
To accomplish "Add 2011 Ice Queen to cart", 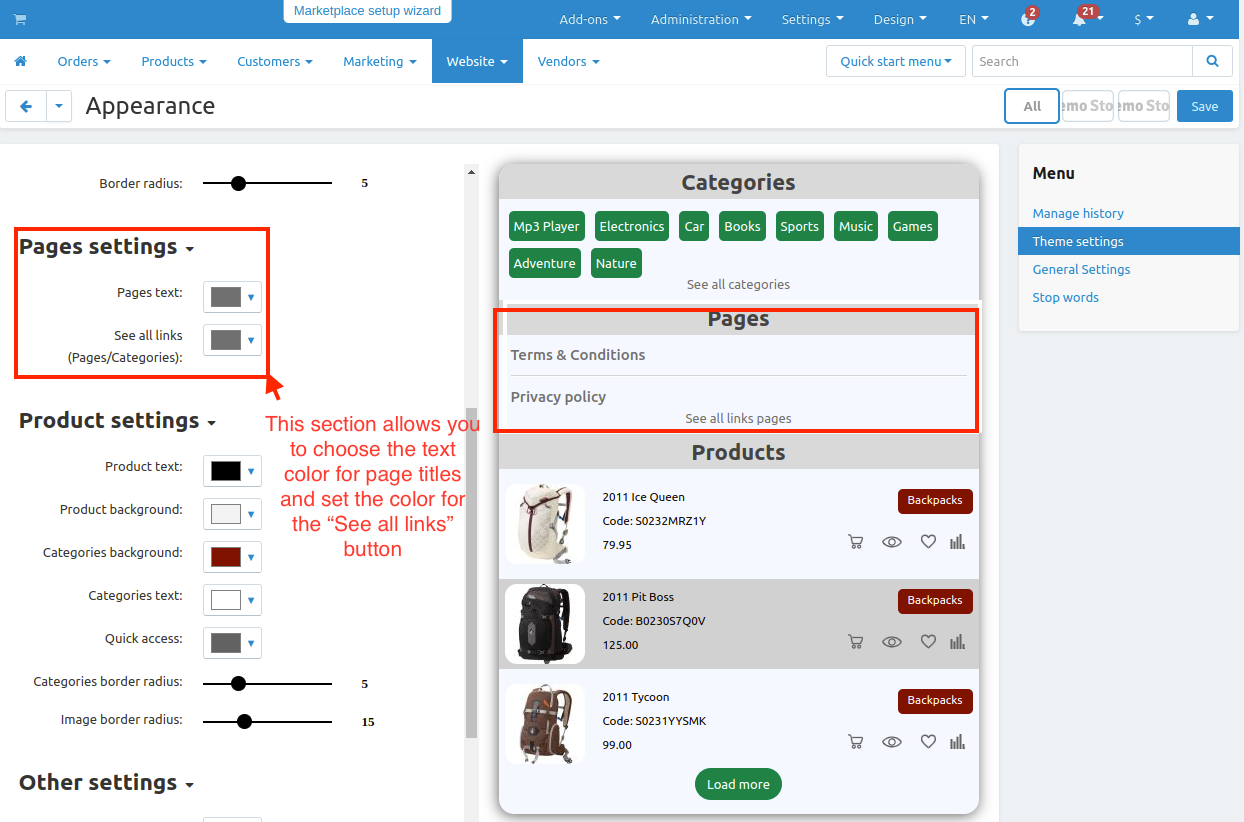I will 855,542.
